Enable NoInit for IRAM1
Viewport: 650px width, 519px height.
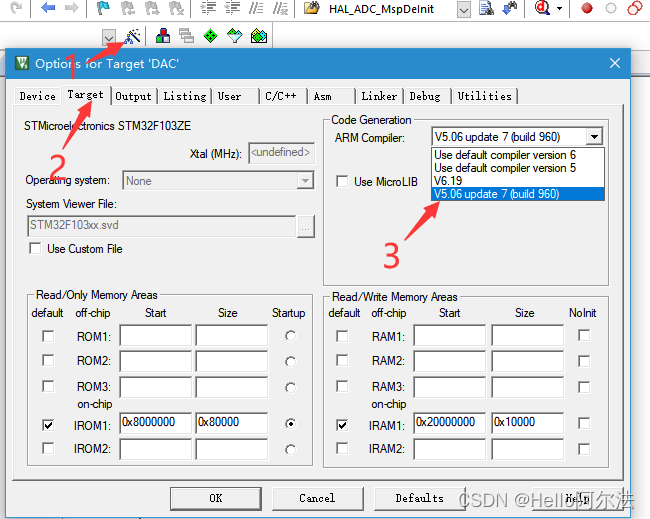click(584, 423)
